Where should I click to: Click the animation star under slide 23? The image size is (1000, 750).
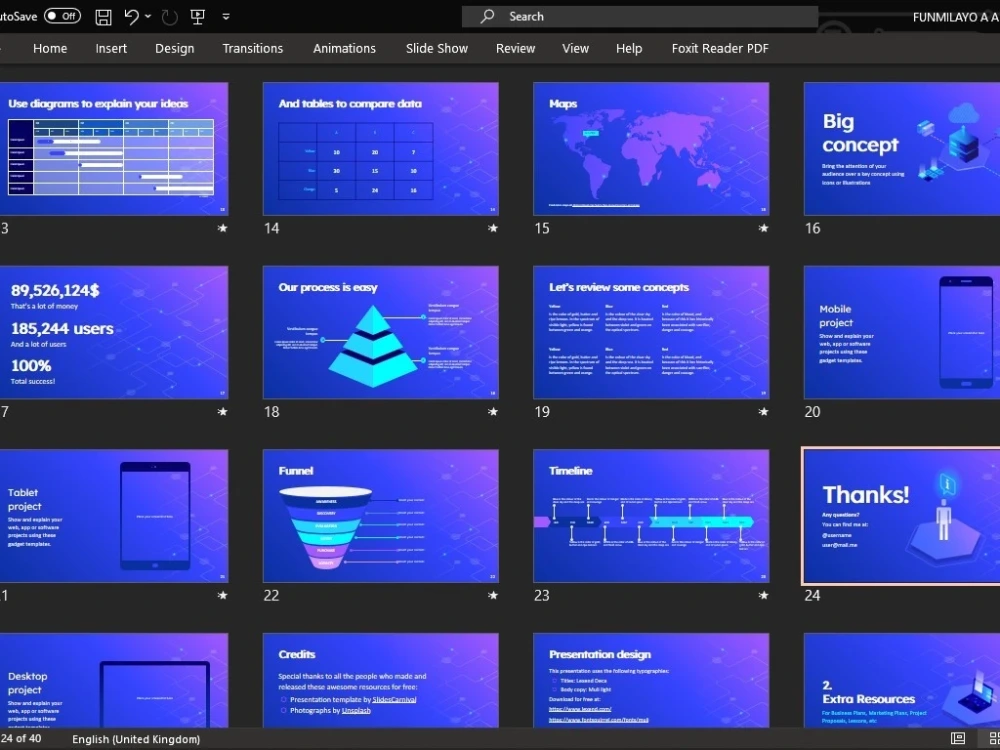tap(763, 595)
